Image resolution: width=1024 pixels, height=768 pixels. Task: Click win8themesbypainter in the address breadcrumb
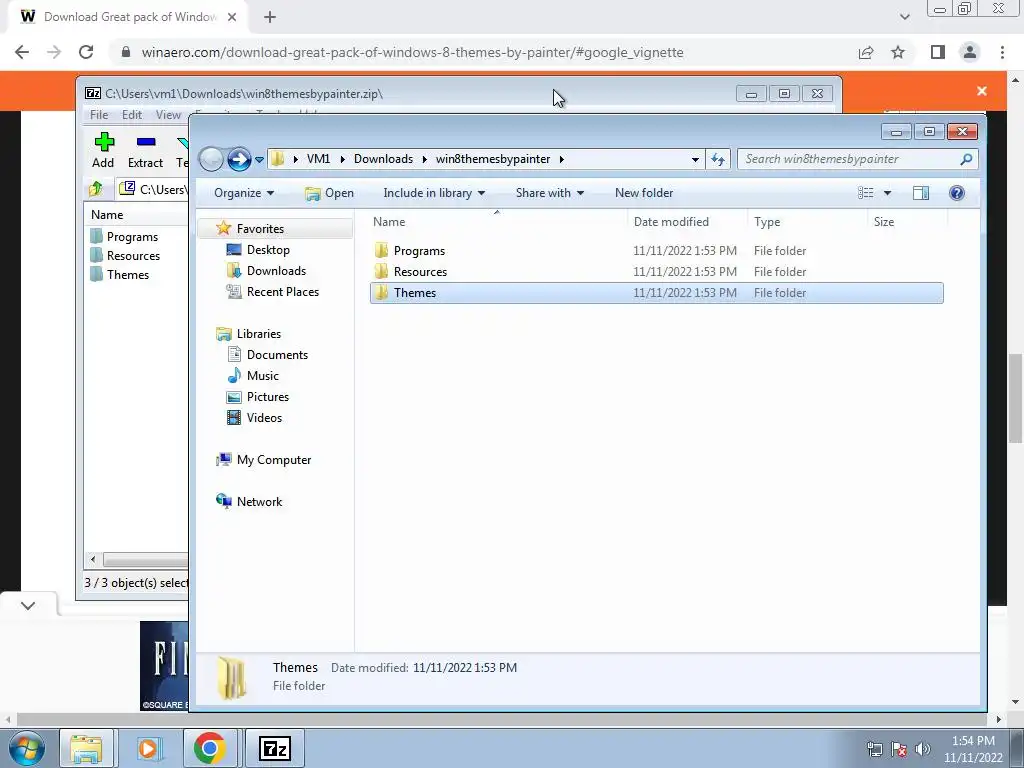tap(493, 159)
